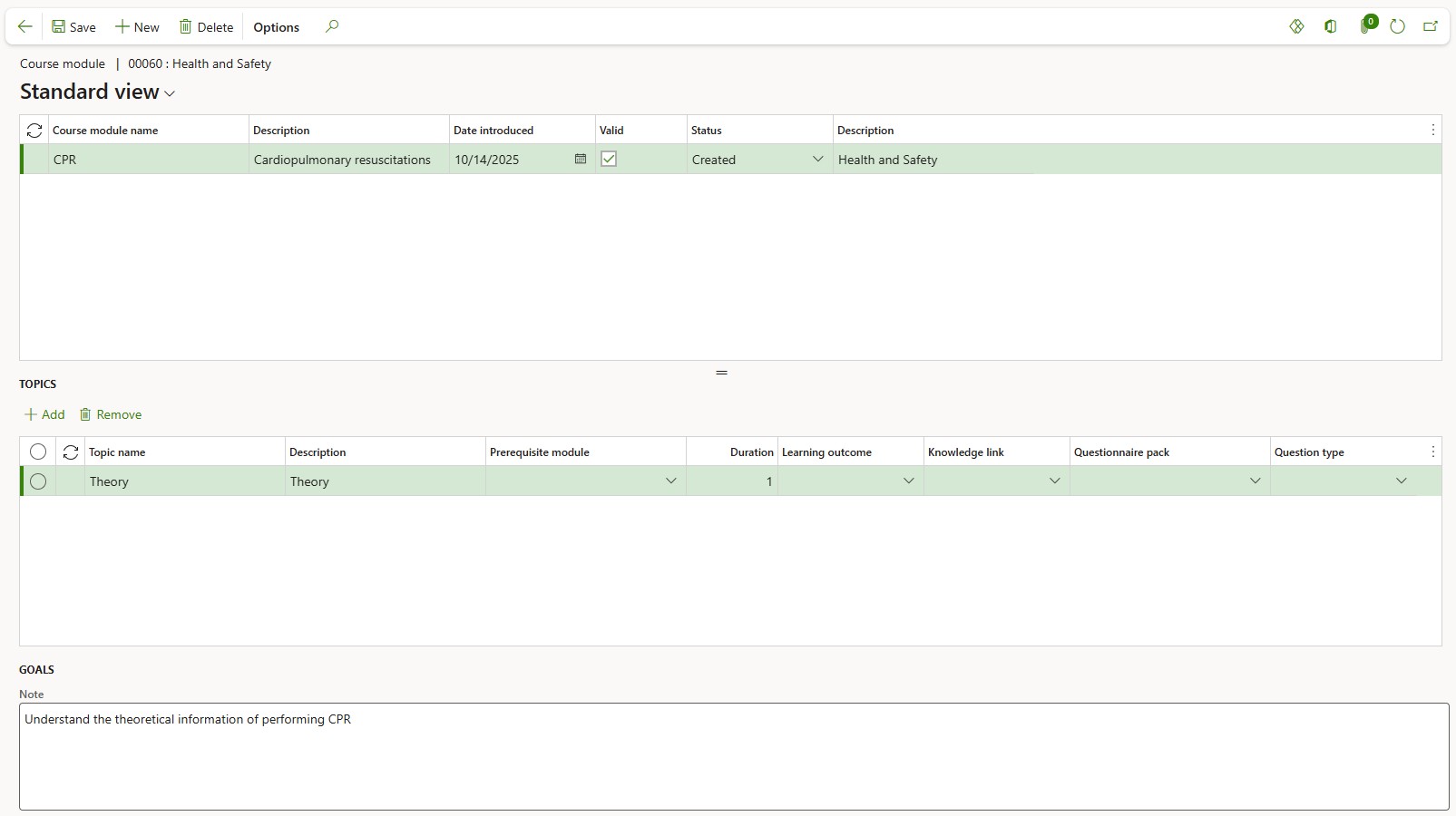1456x816 pixels.
Task: Add a new topic with Add button
Action: (44, 414)
